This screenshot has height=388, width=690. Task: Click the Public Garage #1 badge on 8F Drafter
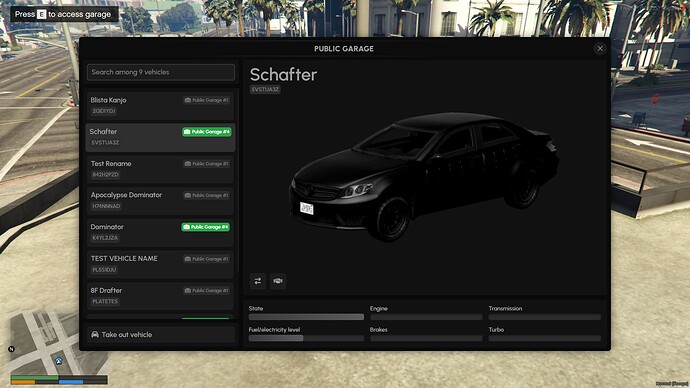(207, 291)
